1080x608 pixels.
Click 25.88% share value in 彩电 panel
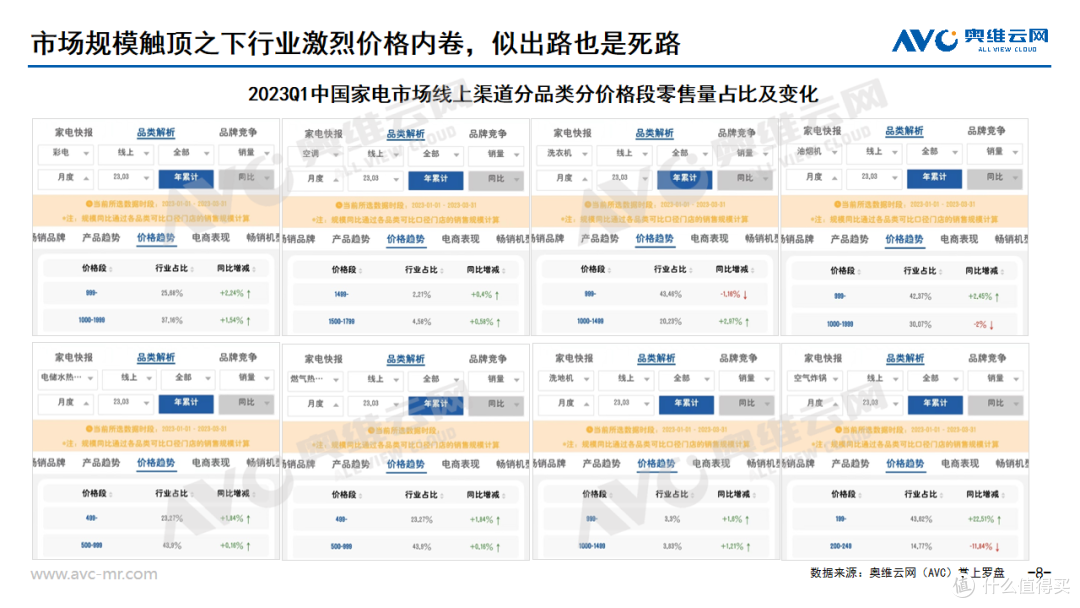172,293
